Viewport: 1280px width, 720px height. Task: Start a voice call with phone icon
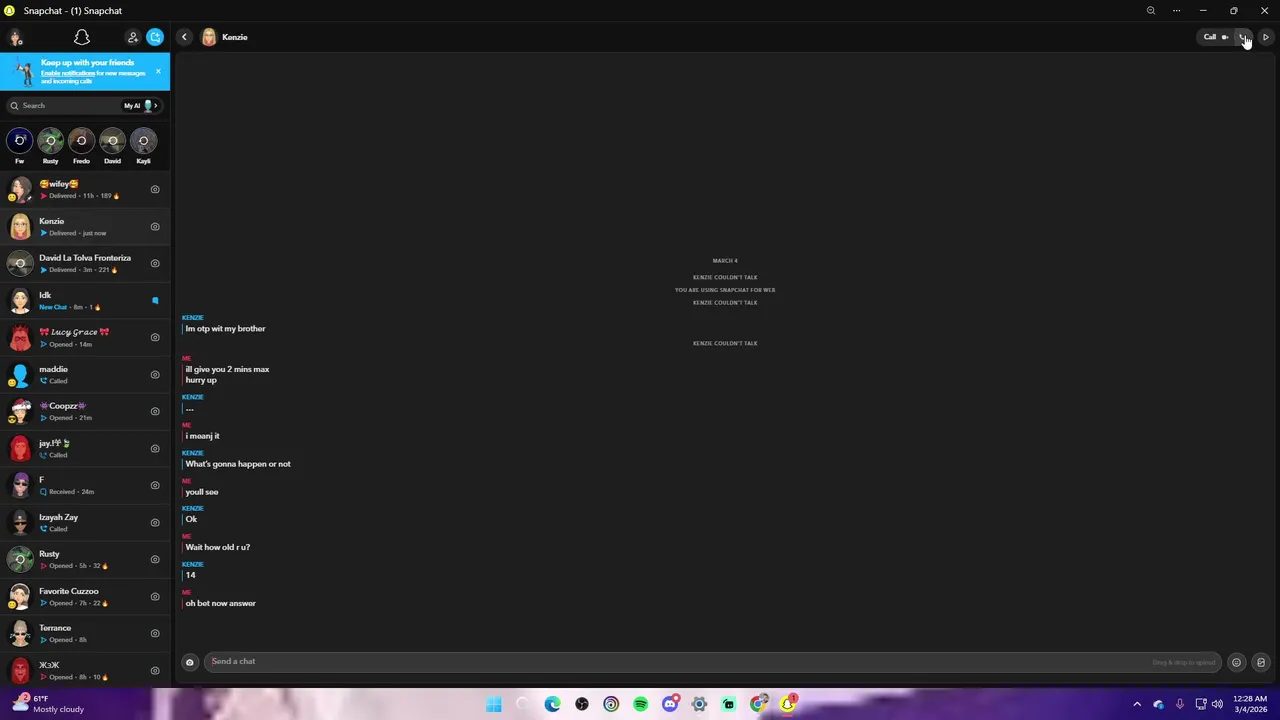pyautogui.click(x=1244, y=37)
